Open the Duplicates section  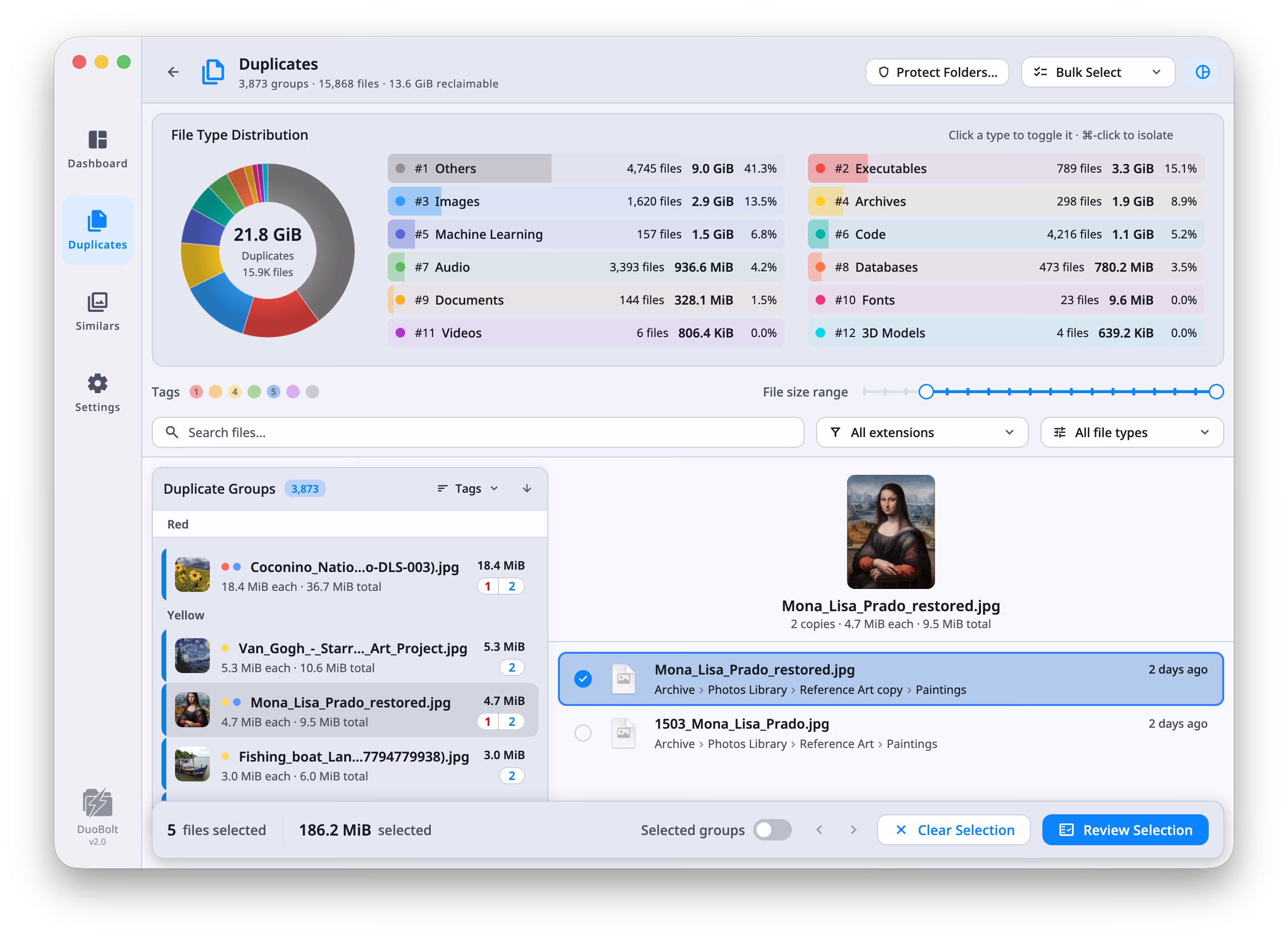click(97, 231)
